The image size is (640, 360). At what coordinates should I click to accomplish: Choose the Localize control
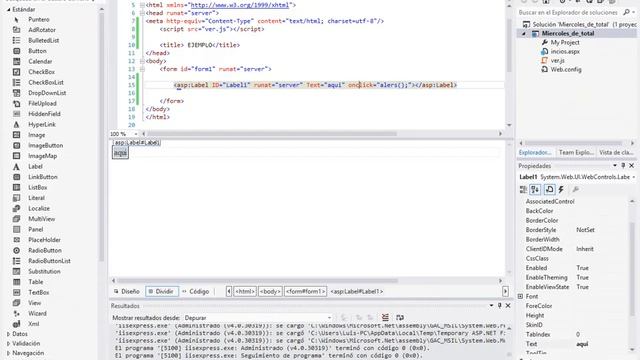[x=39, y=209]
